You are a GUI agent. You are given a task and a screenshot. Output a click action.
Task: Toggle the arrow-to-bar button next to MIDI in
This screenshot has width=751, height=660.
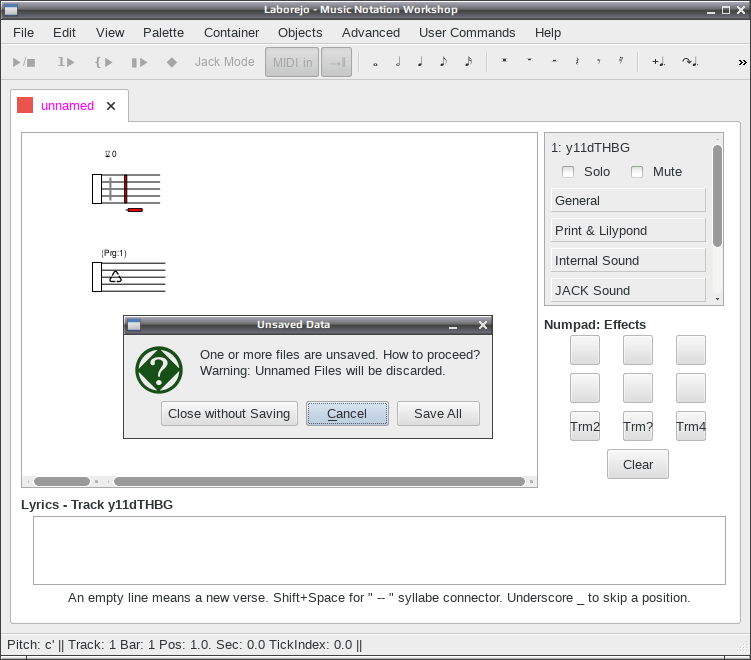click(336, 62)
